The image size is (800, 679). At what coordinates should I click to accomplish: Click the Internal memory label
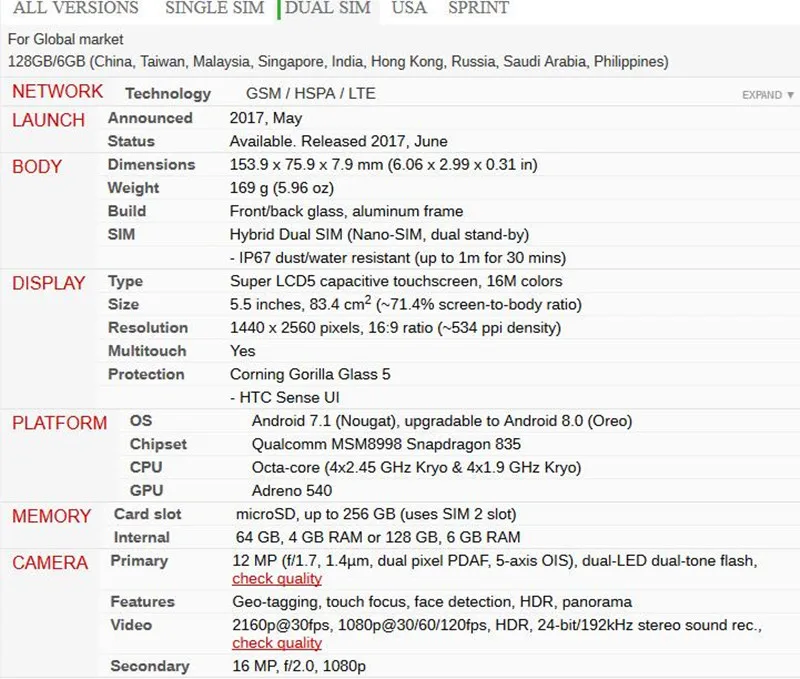[142, 537]
